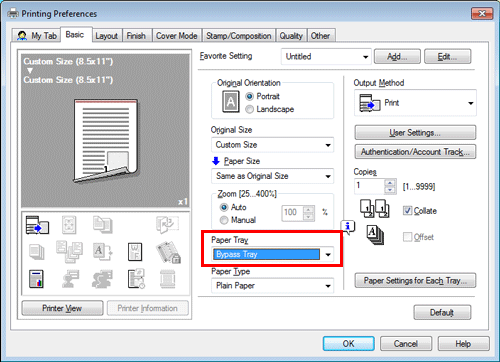Confirm with the OK button

349,343
